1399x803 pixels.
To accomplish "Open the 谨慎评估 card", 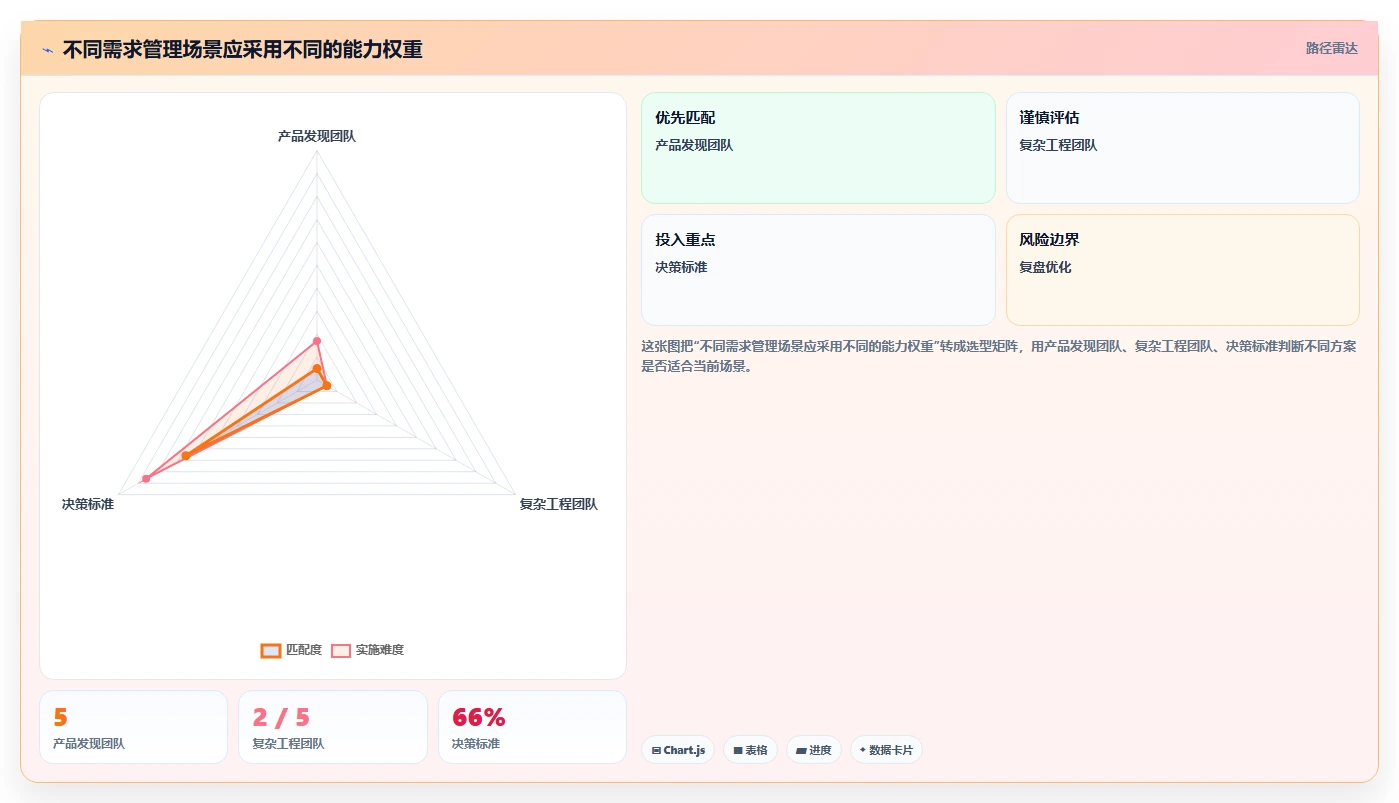I will 1182,148.
